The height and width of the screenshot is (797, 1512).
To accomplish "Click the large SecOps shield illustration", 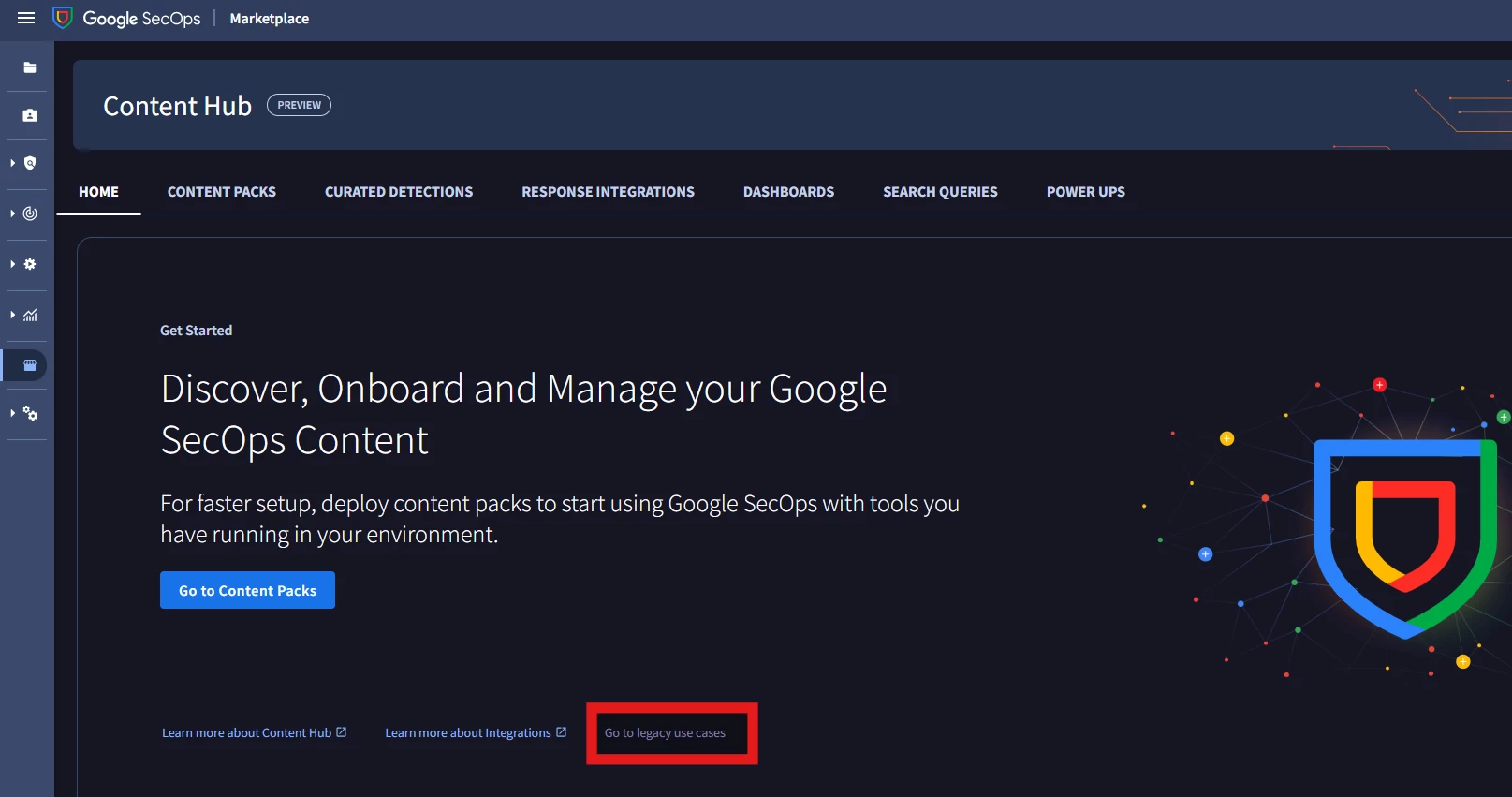I will click(1404, 539).
